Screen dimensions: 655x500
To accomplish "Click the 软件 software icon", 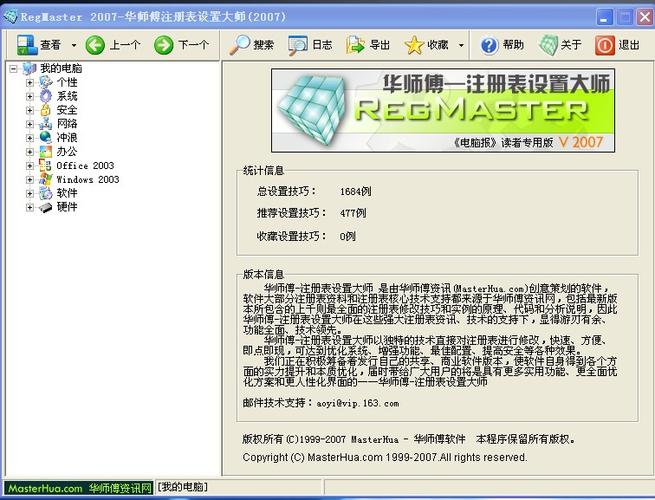I will 46,193.
